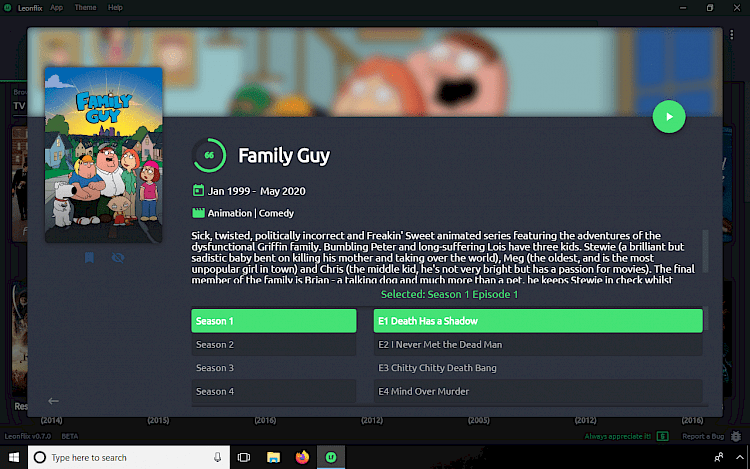Click the Jan 1999 - May 2020 date text

pos(256,191)
